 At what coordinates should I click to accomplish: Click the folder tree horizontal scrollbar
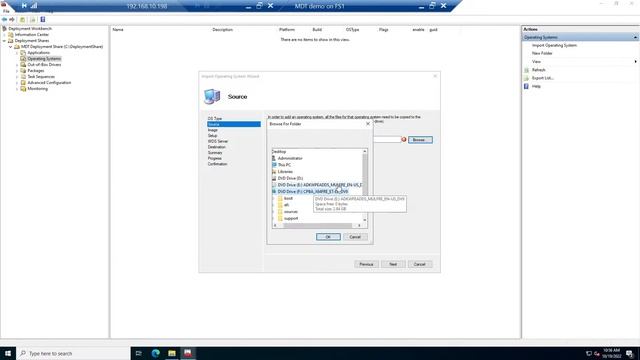317,225
